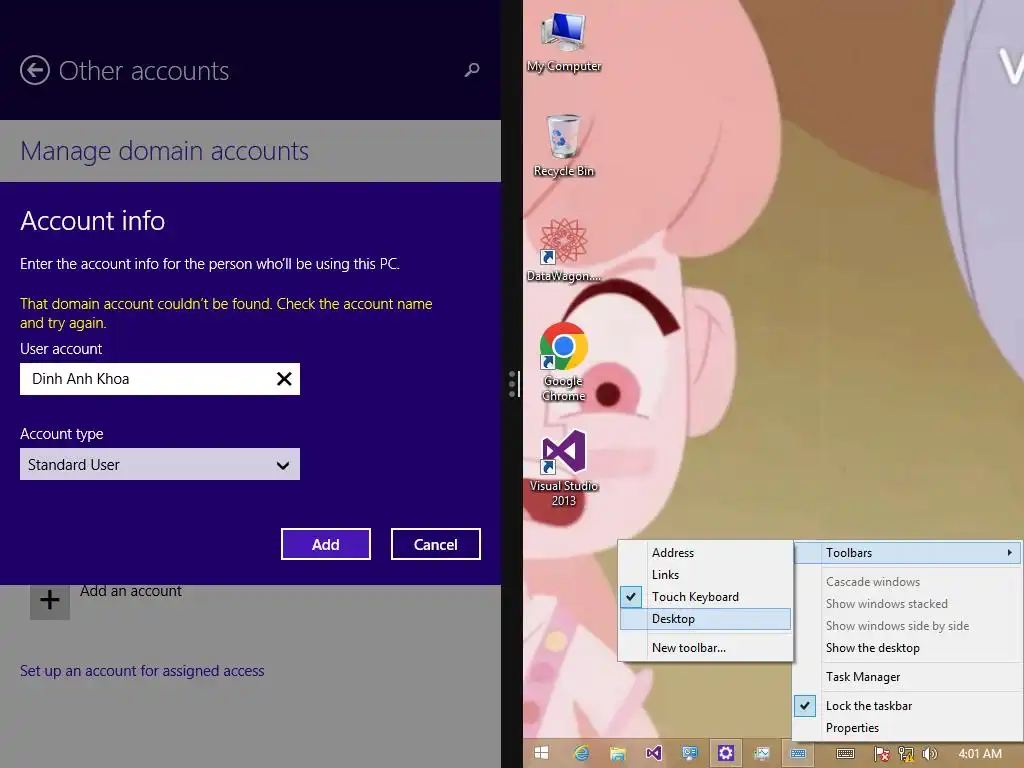Open Action Center flag icon
This screenshot has height=768, width=1024.
[882, 754]
